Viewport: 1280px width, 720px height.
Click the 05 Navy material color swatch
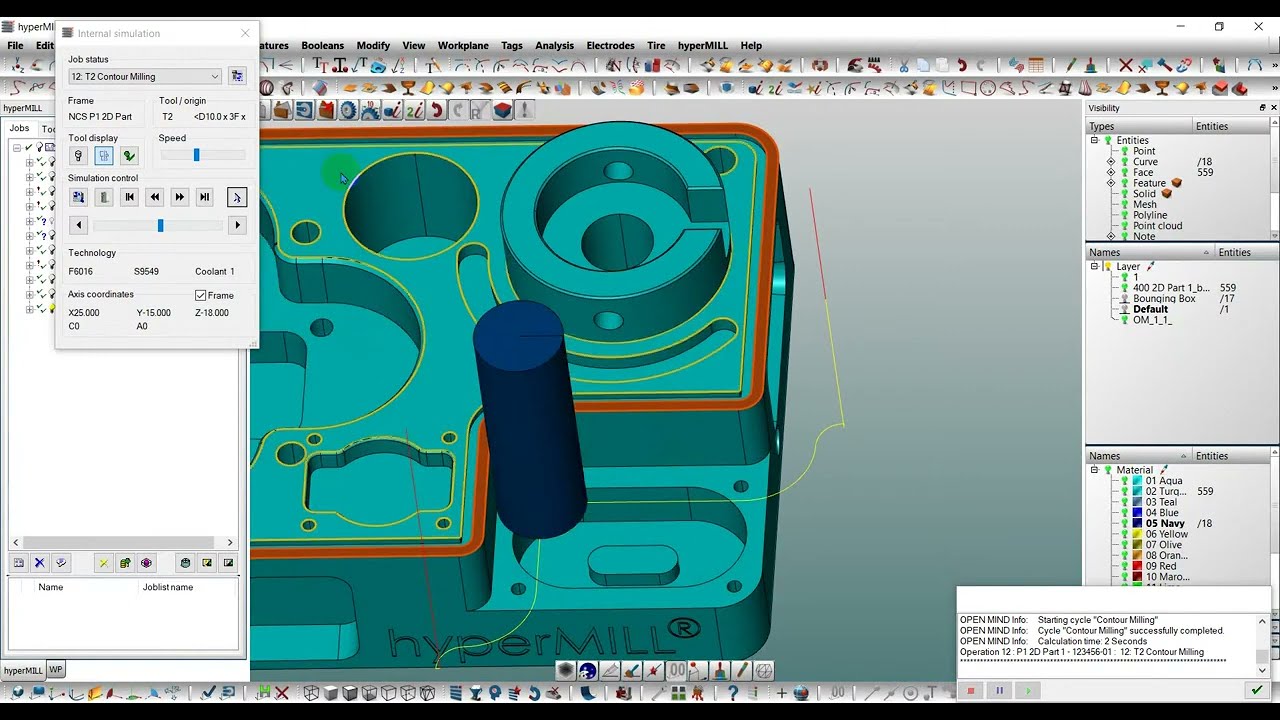(x=1138, y=524)
